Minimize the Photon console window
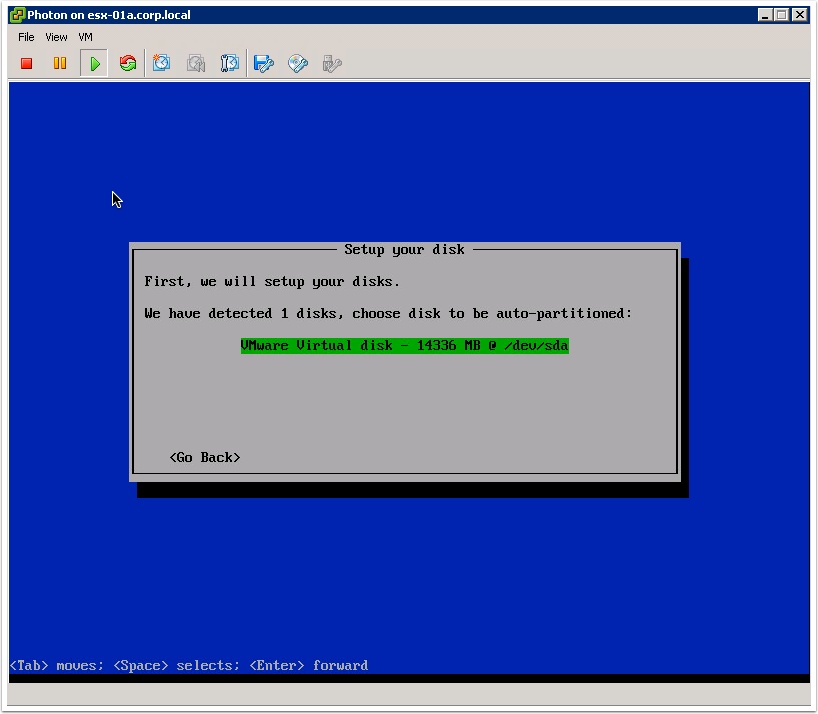818x714 pixels. 766,15
